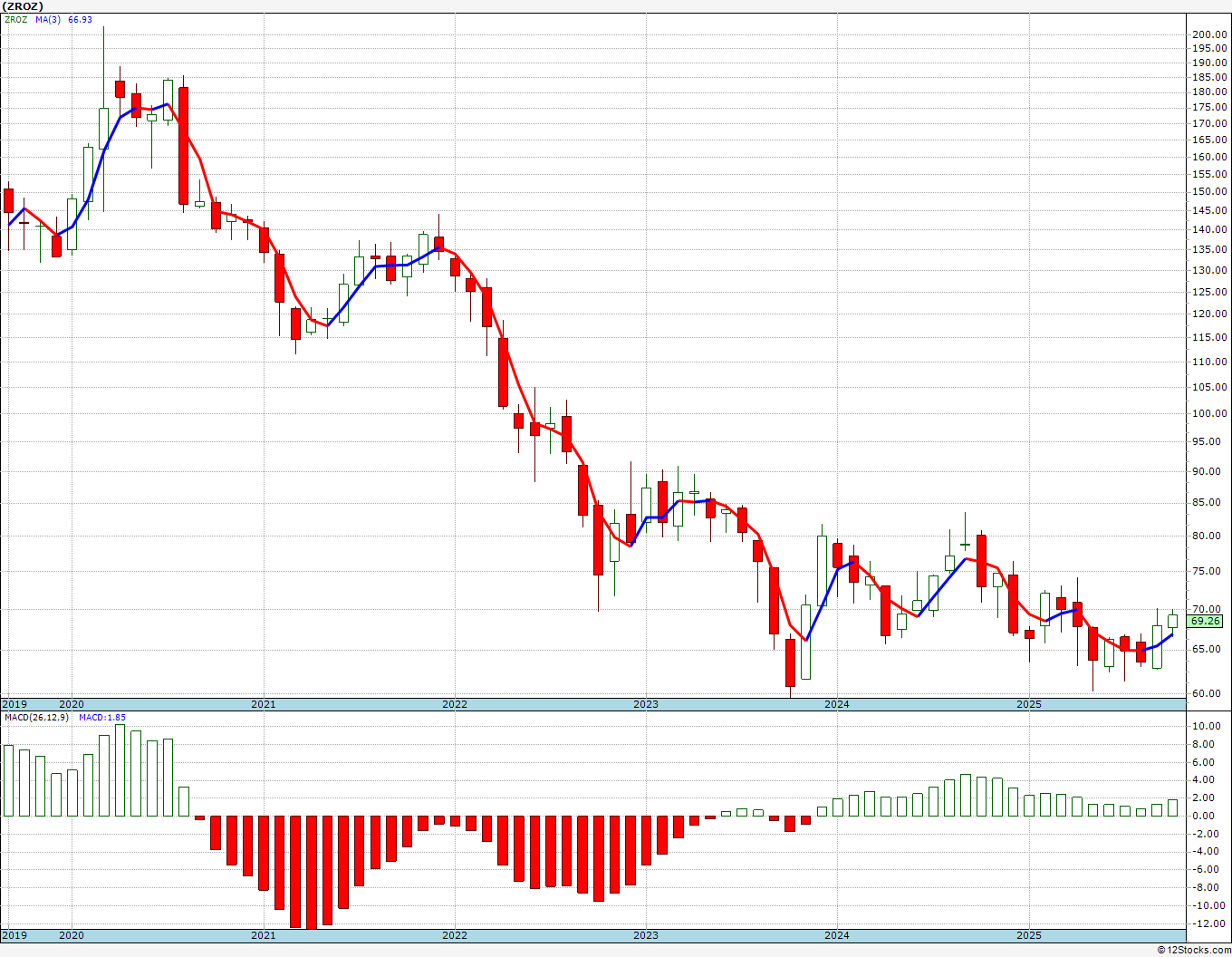Click the 200.00 price axis label
The height and width of the screenshot is (957, 1232).
pyautogui.click(x=1209, y=34)
